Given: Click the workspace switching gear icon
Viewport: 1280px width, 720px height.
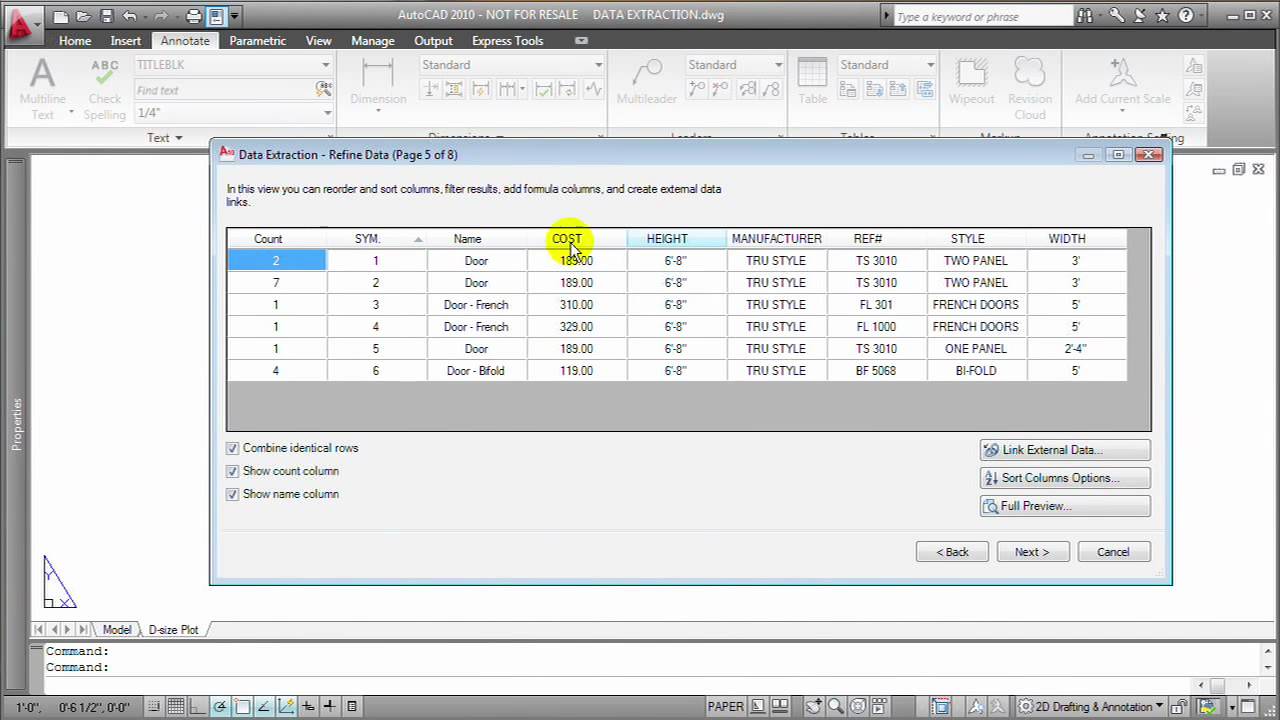Looking at the screenshot, I should pos(1024,707).
